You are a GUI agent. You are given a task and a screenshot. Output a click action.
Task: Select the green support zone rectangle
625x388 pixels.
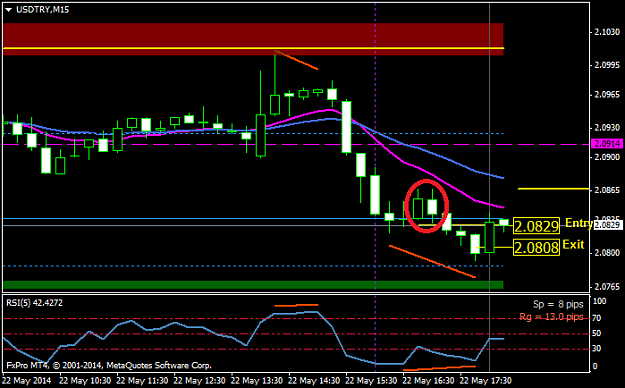click(x=253, y=285)
